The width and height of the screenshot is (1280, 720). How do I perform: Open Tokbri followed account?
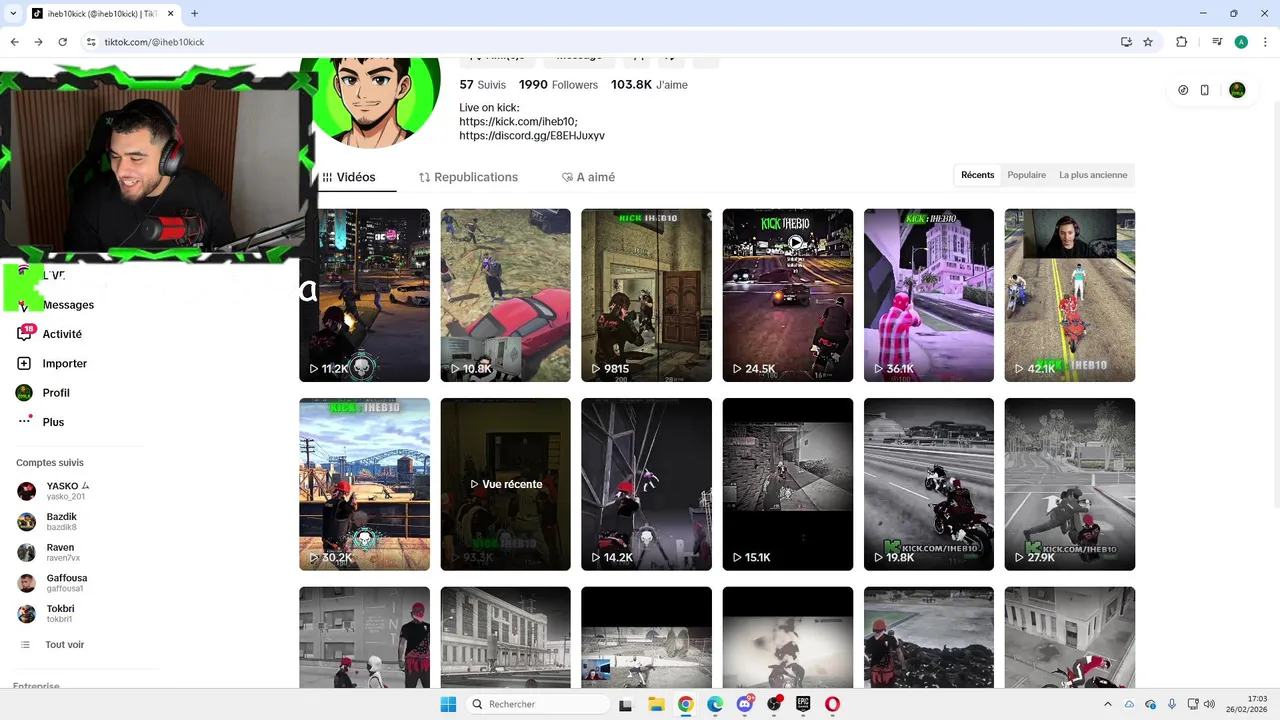(x=60, y=614)
